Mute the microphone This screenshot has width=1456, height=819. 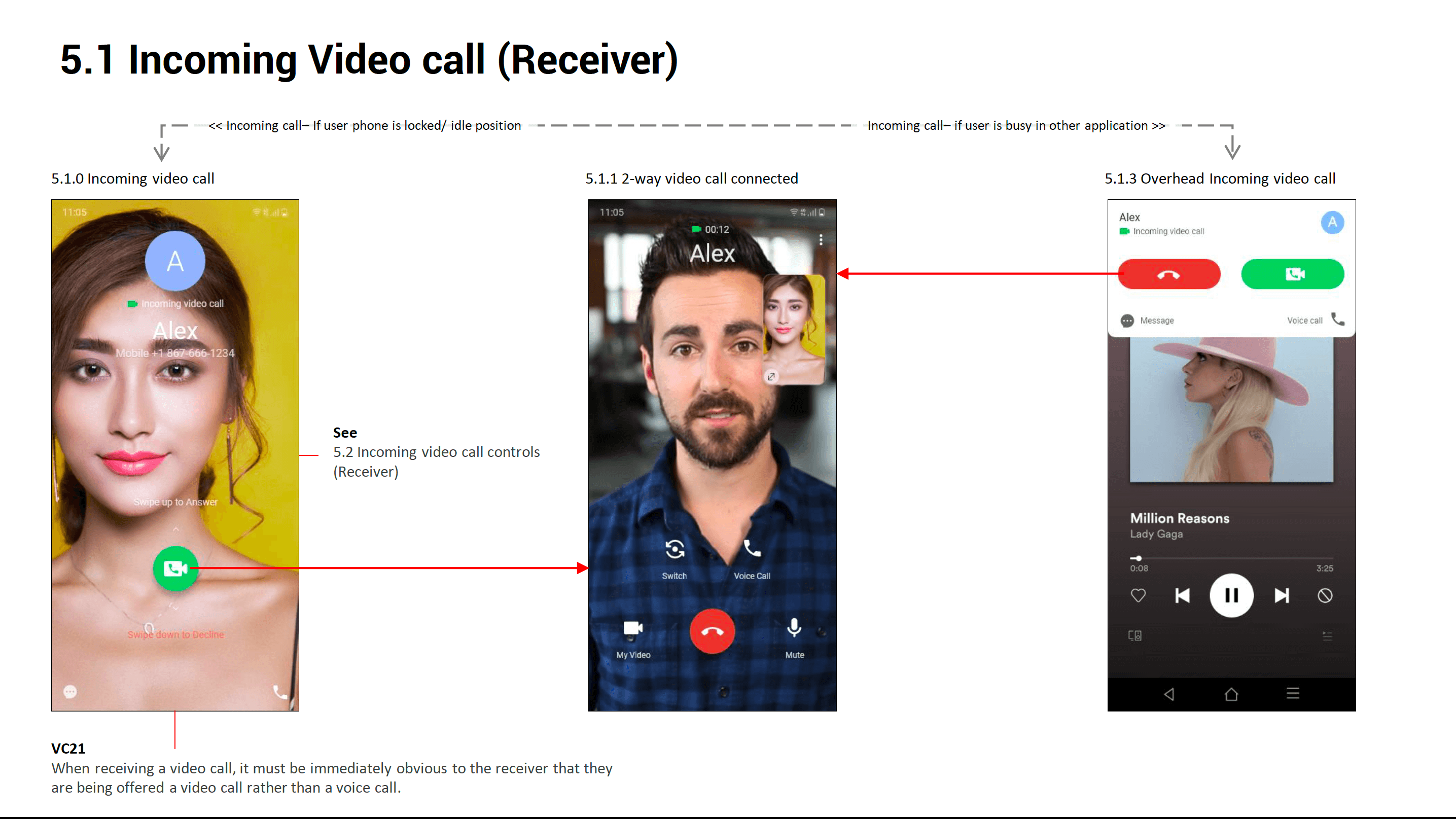coord(794,628)
